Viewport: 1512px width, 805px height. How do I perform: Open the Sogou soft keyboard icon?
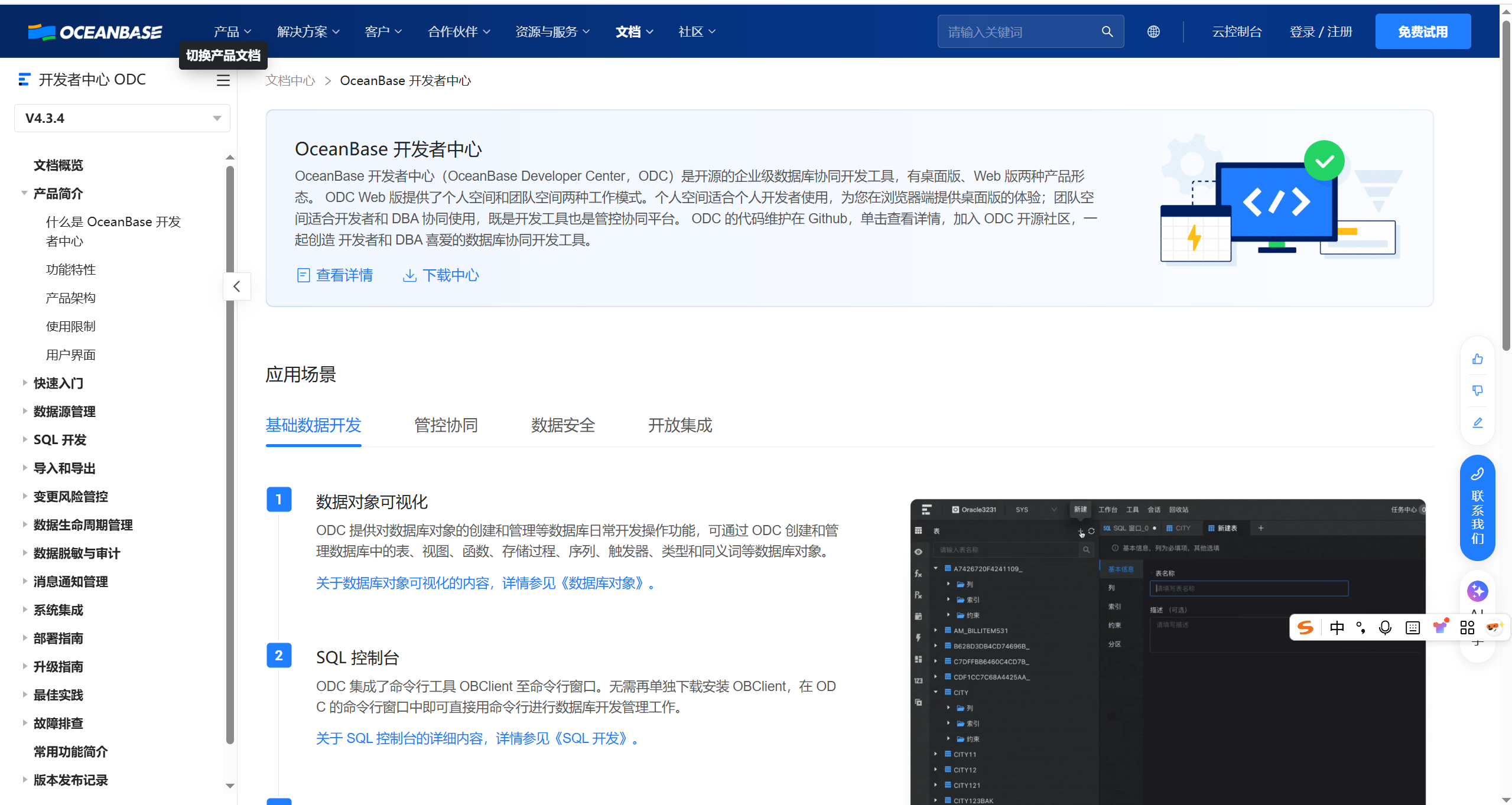point(1412,627)
